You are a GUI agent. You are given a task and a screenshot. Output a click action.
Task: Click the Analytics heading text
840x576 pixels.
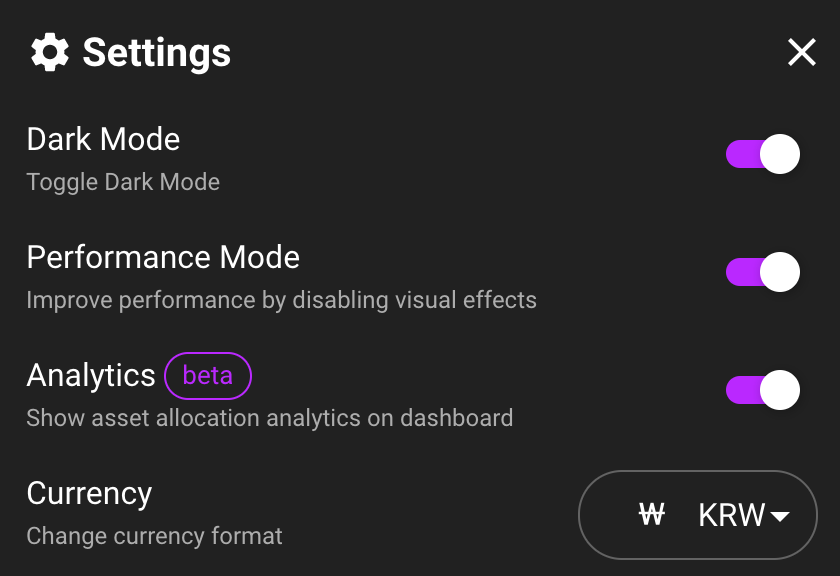pos(91,375)
